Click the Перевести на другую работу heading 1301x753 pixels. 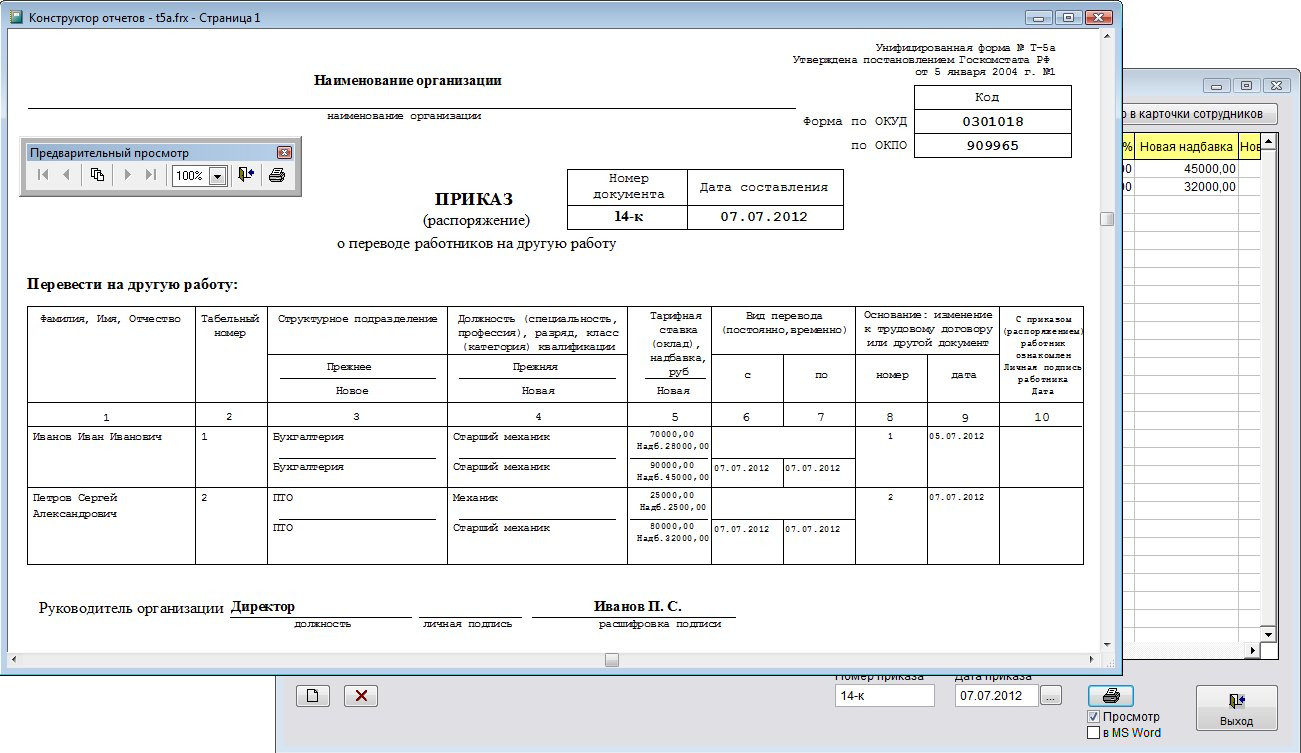click(x=133, y=285)
